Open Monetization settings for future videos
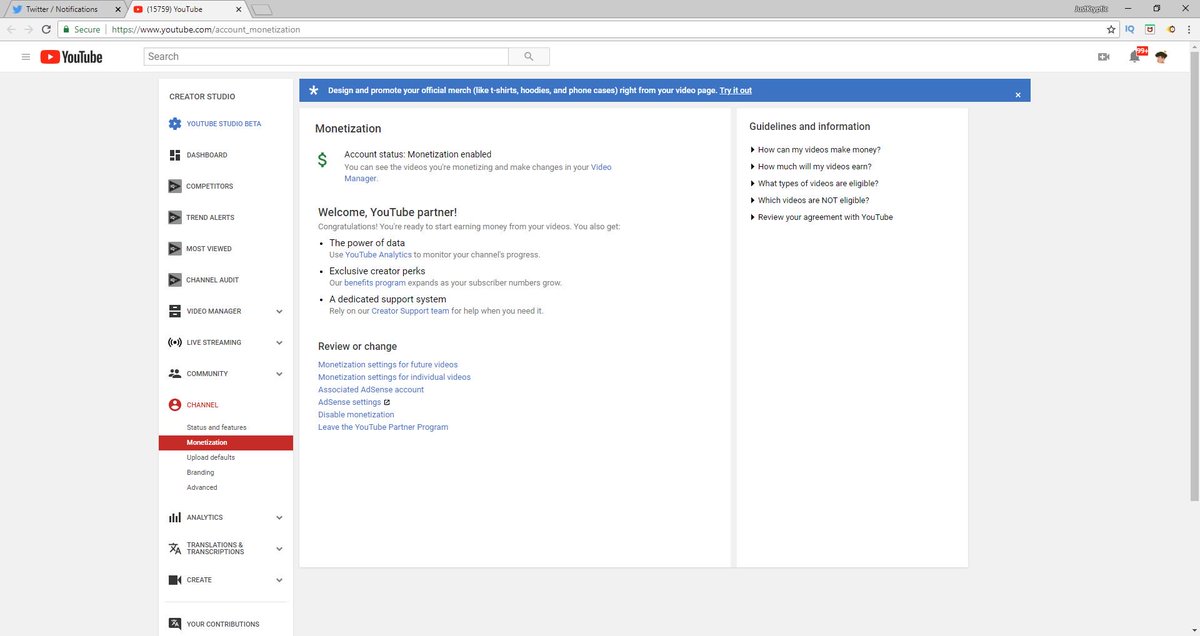 click(x=388, y=365)
